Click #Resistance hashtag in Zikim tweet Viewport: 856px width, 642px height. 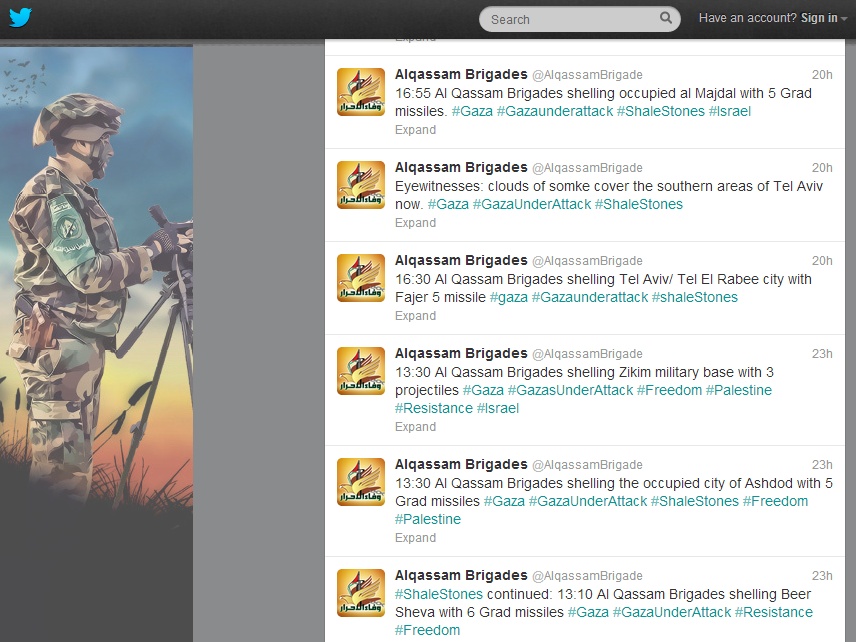coord(434,408)
